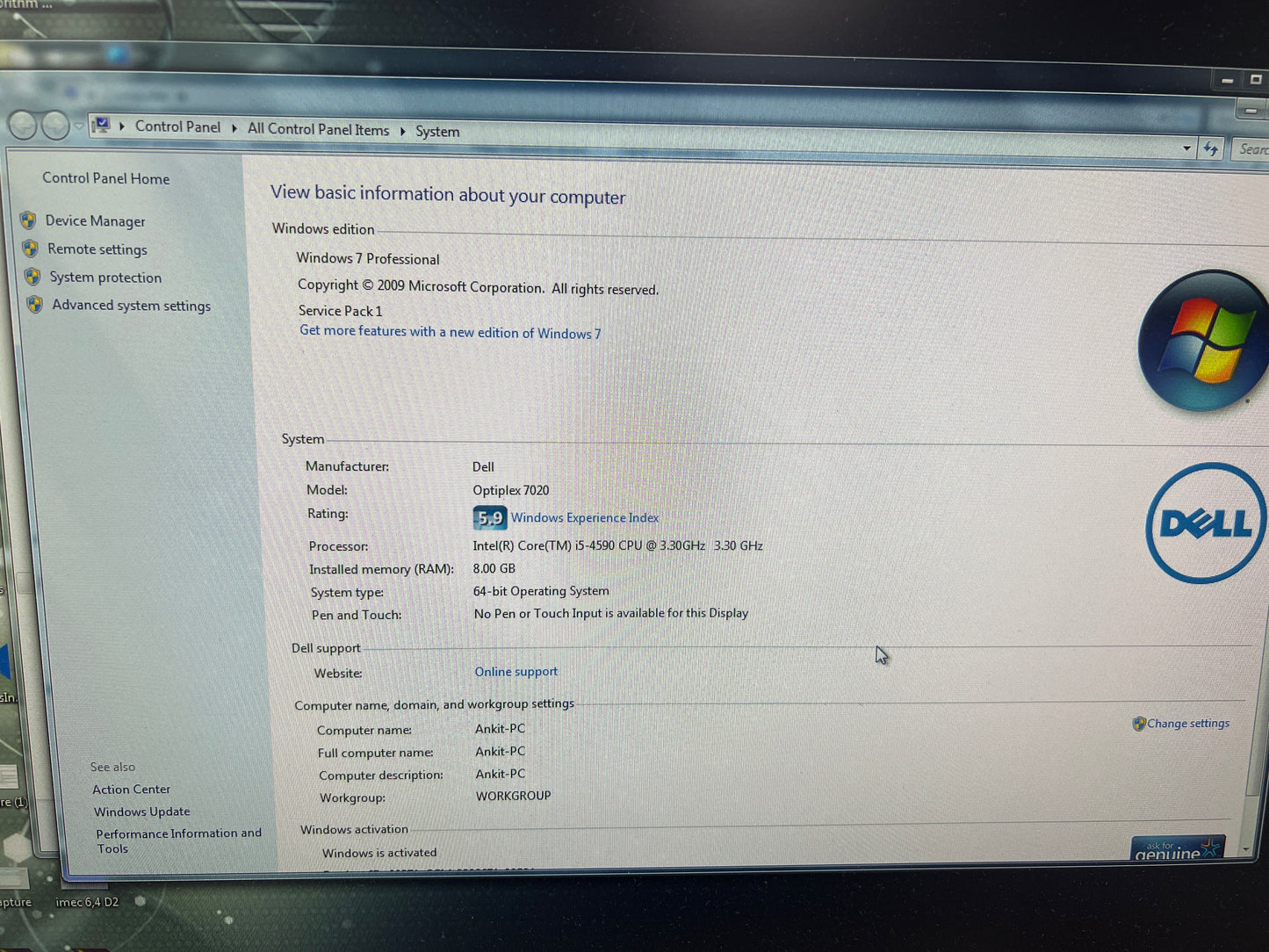
Task: Click the Advanced system settings shield icon
Action: pos(34,305)
